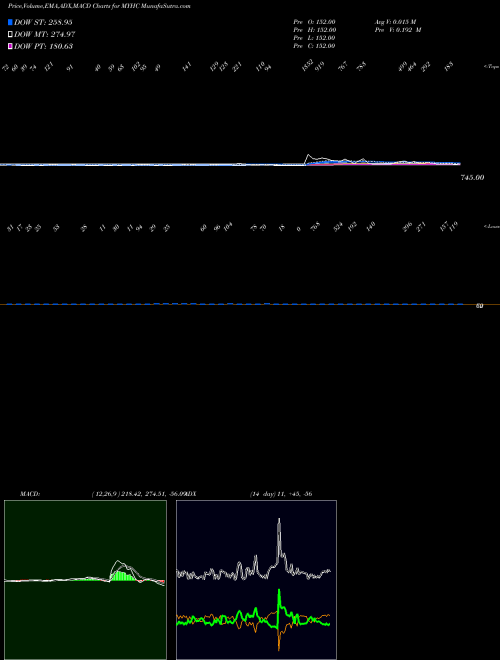Image resolution: width=500 pixels, height=660 pixels.
Task: Click the 140 low value label
Action: pyautogui.click(x=370, y=227)
